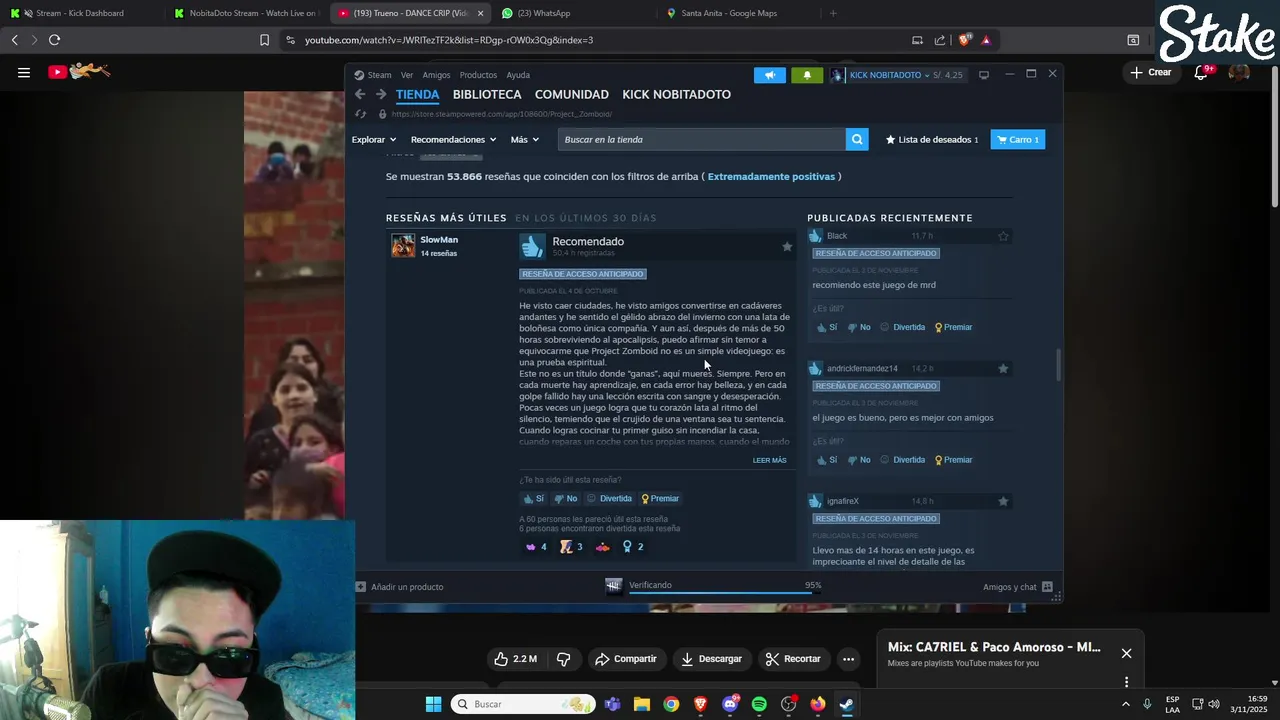Click the Steam store page scrollbar
Image resolution: width=1280 pixels, height=720 pixels.
tap(1058, 364)
